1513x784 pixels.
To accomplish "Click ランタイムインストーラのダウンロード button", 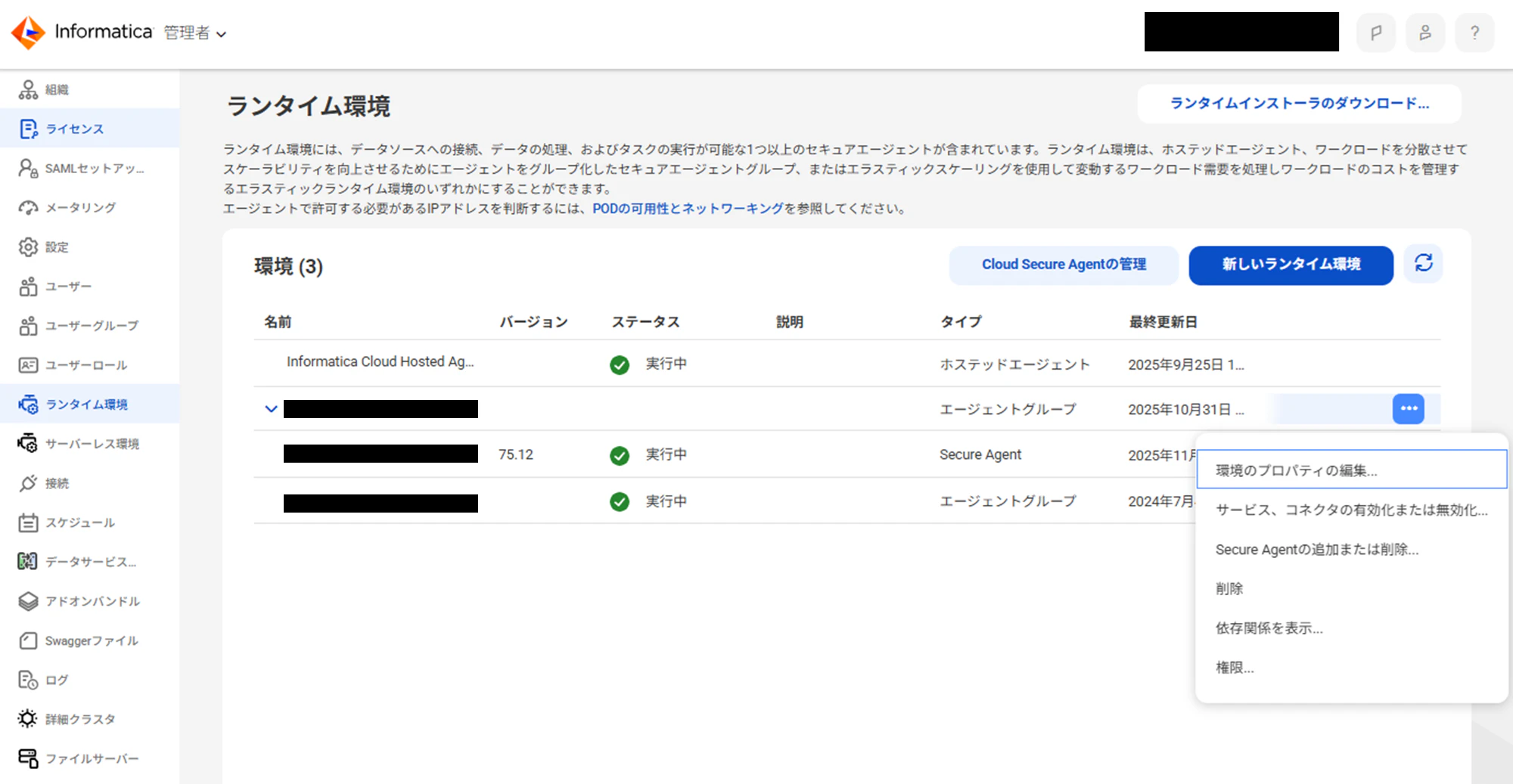I will pyautogui.click(x=1299, y=104).
